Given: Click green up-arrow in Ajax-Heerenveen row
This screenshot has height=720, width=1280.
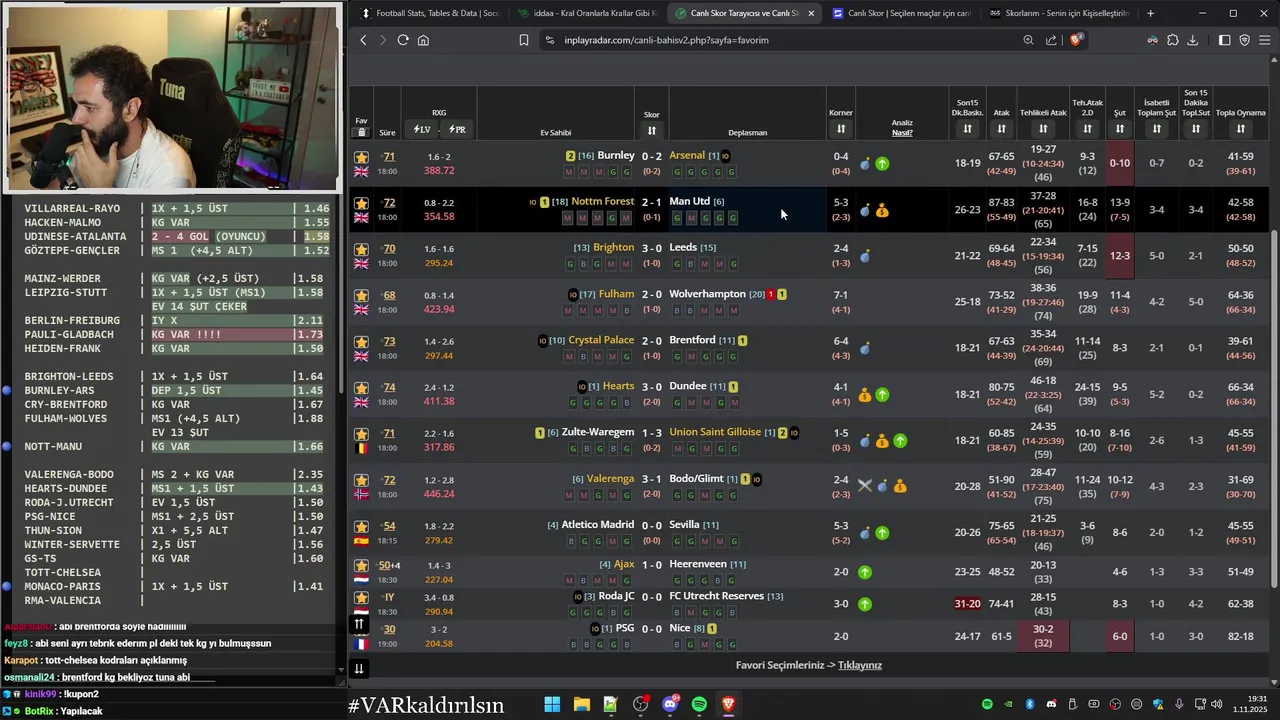Looking at the screenshot, I should coord(865,572).
